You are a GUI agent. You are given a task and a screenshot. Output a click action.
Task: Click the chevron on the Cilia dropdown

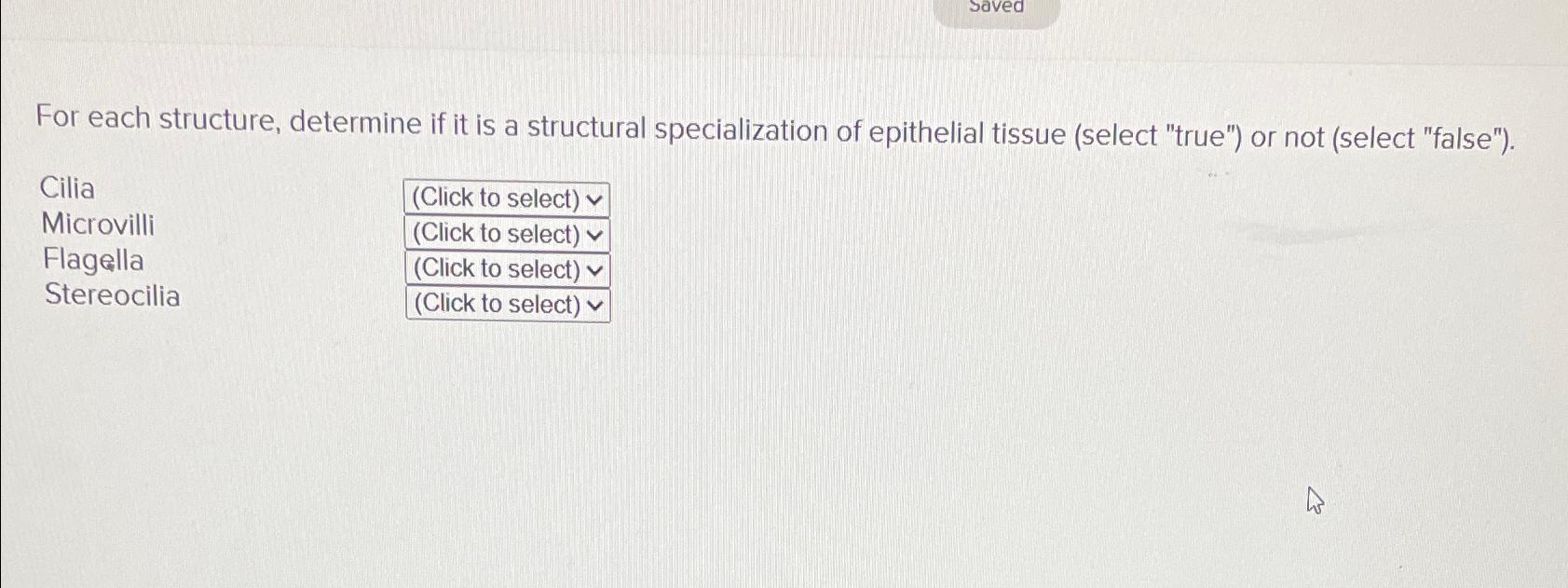pos(593,198)
